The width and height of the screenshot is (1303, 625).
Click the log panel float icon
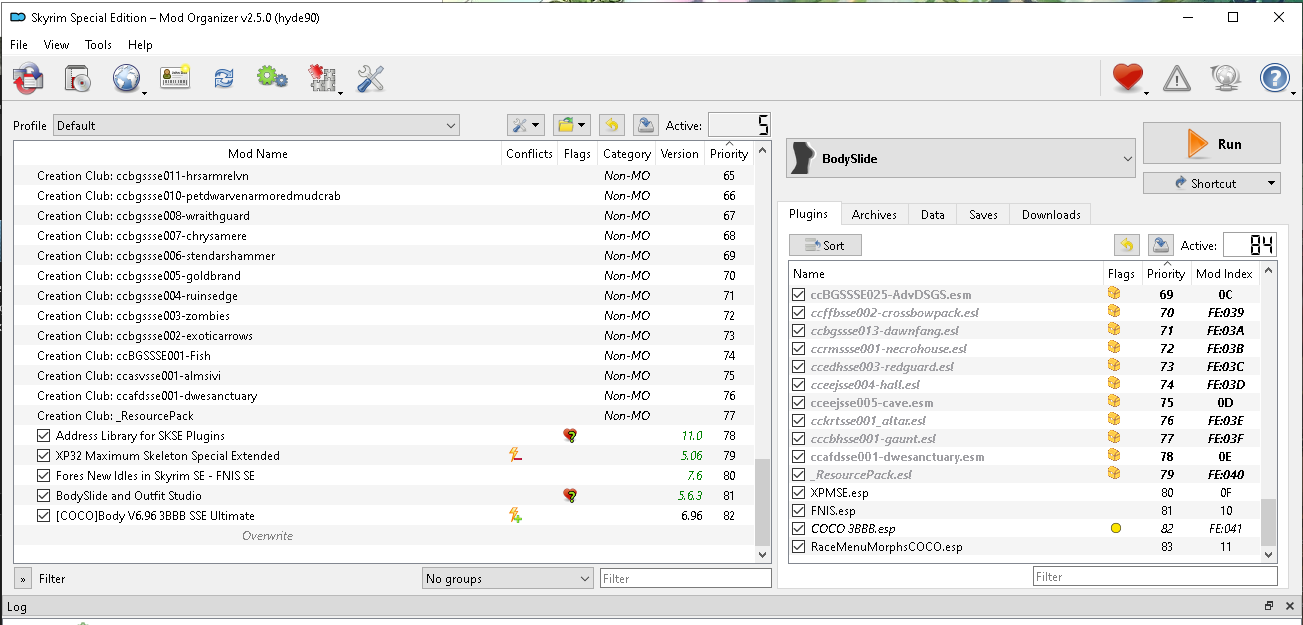[1269, 606]
